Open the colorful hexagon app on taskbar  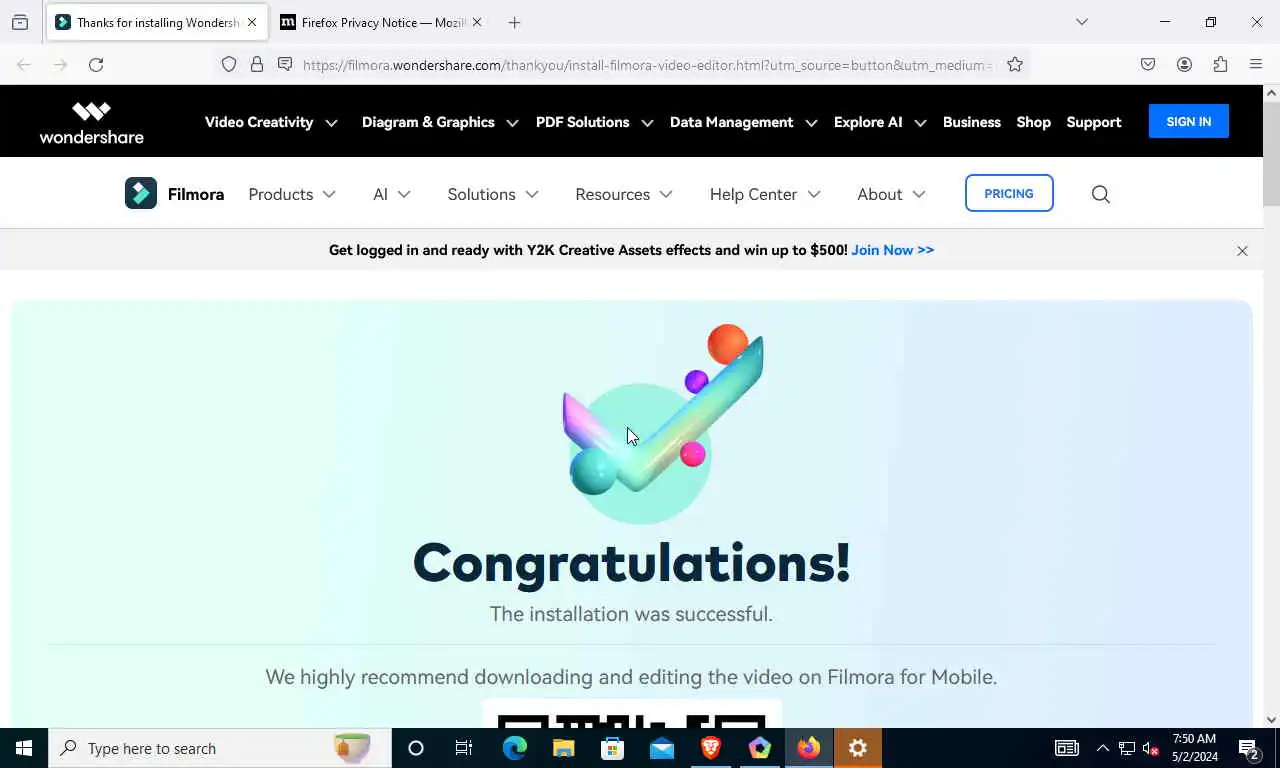pyautogui.click(x=760, y=748)
